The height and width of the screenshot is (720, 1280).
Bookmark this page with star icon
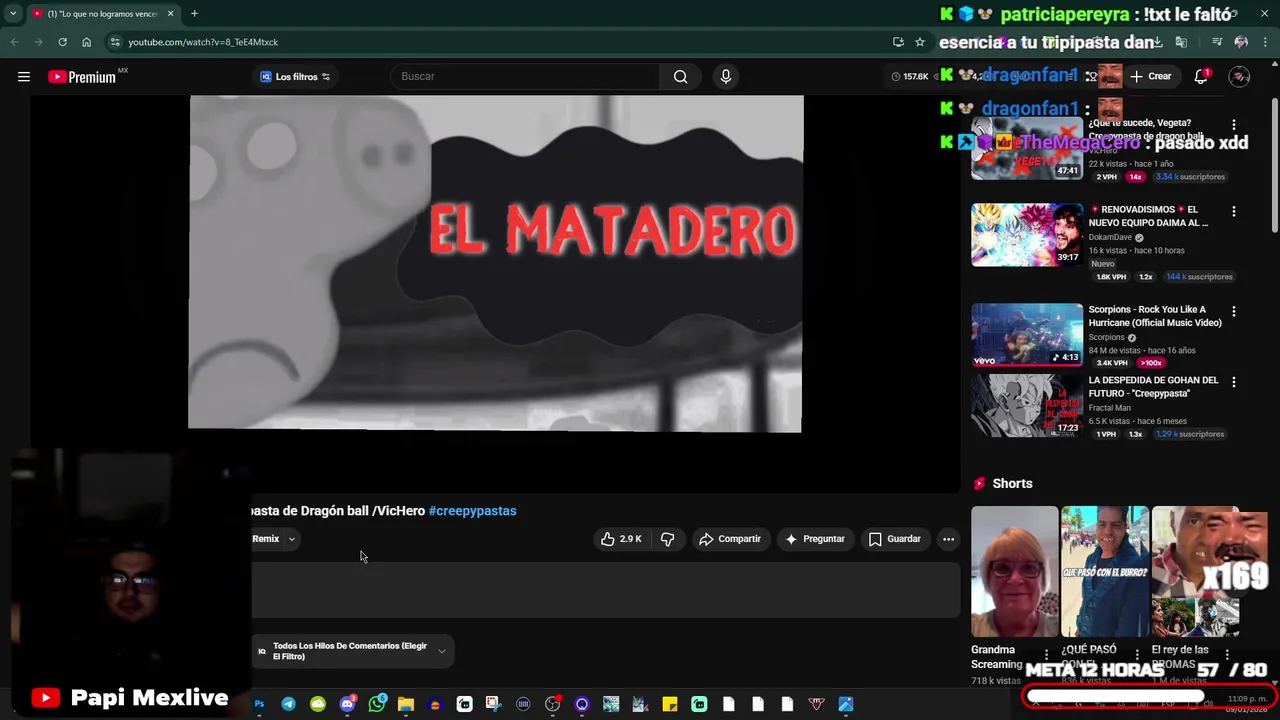(919, 42)
